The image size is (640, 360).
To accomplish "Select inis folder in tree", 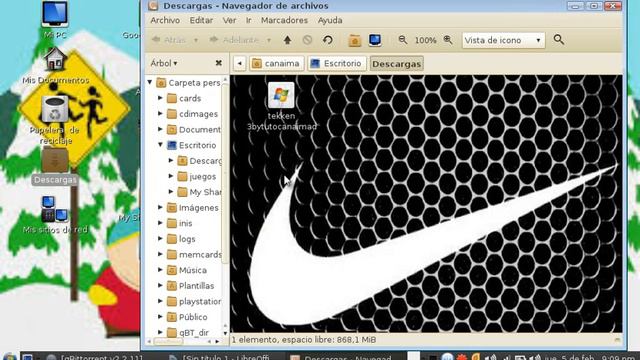I will (x=180, y=223).
